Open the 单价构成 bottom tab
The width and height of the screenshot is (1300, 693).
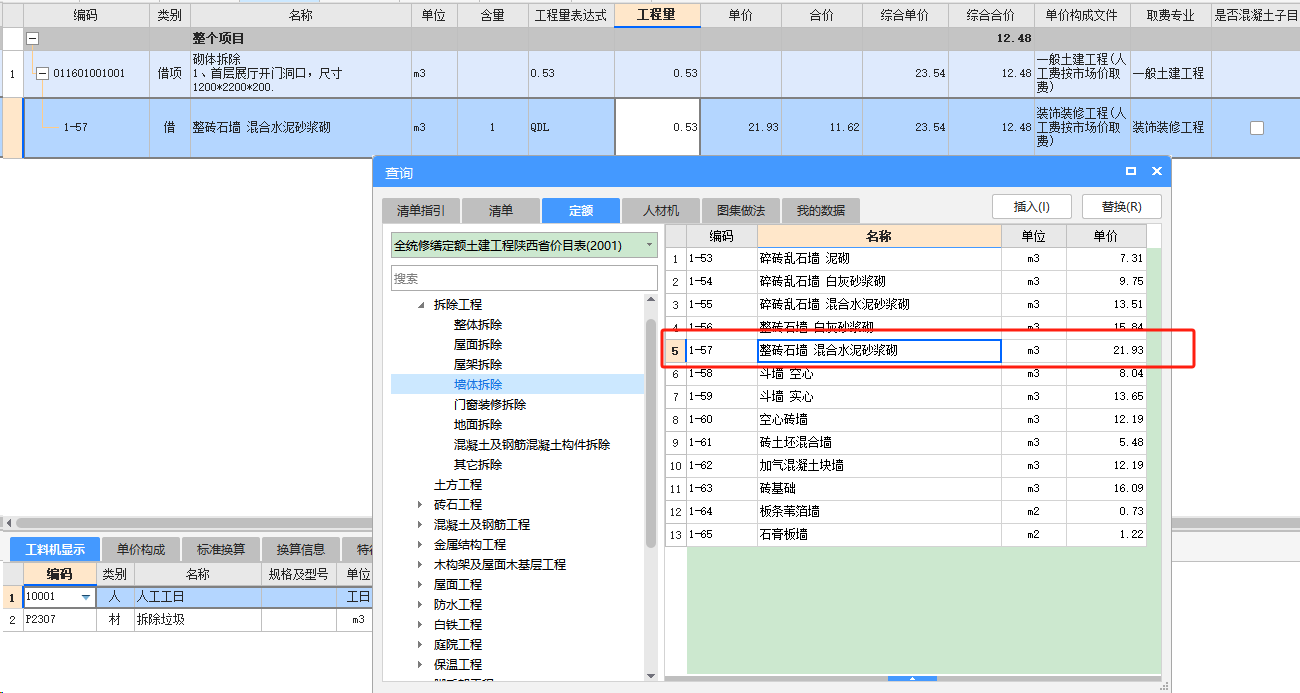141,549
